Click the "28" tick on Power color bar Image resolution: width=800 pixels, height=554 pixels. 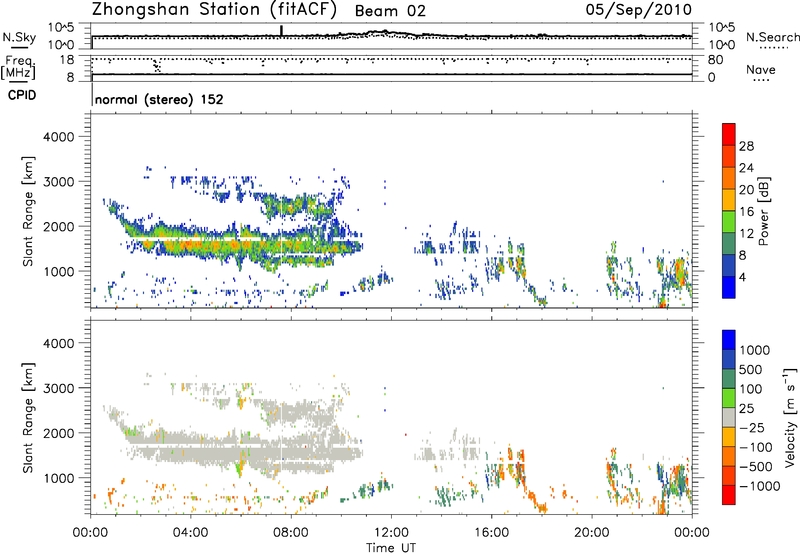[746, 146]
